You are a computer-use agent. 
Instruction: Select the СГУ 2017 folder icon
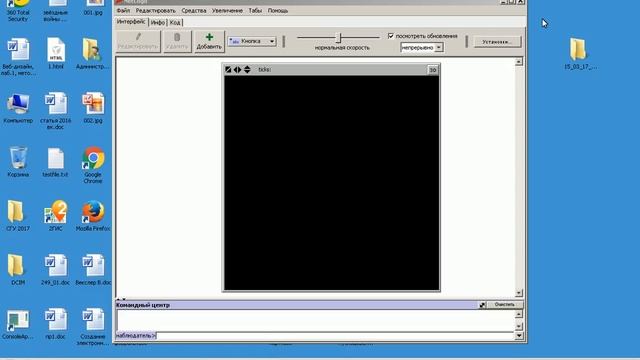18,216
